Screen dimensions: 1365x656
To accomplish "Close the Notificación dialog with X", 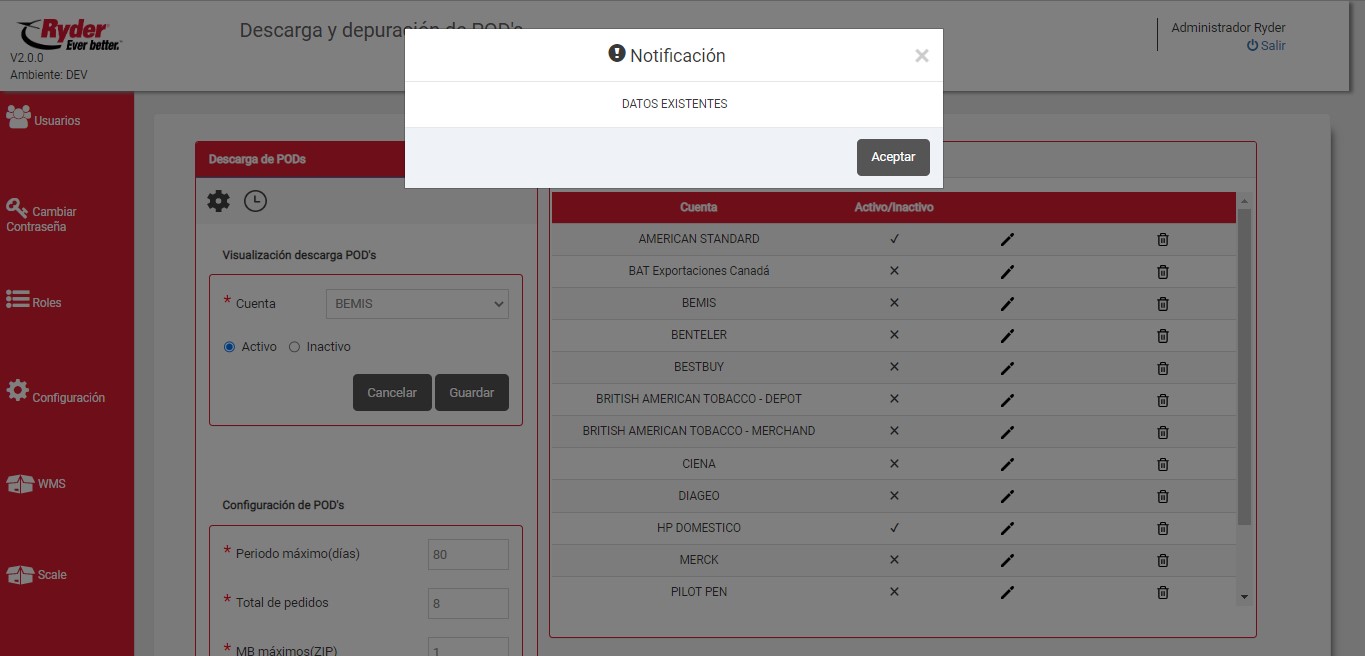I will [x=921, y=56].
